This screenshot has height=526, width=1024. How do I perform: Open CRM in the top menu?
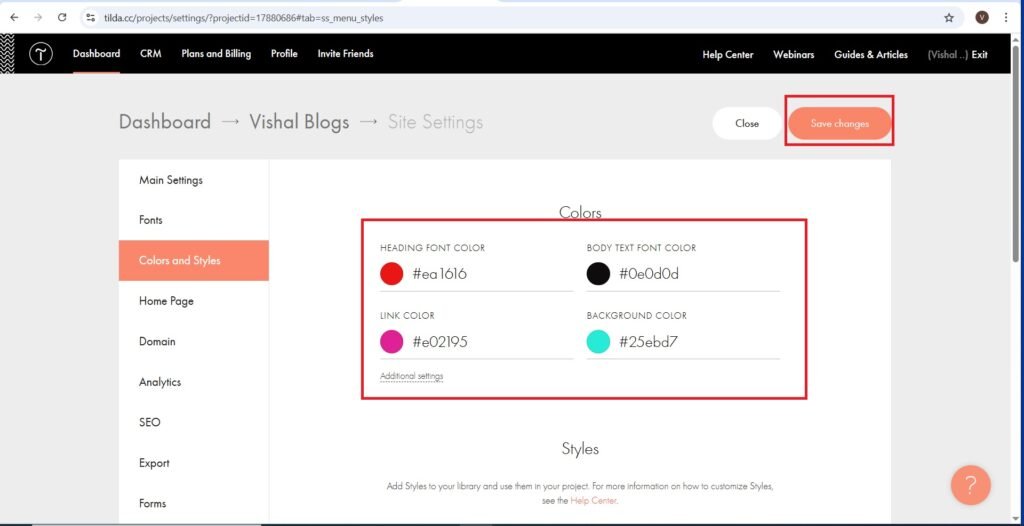pos(151,54)
